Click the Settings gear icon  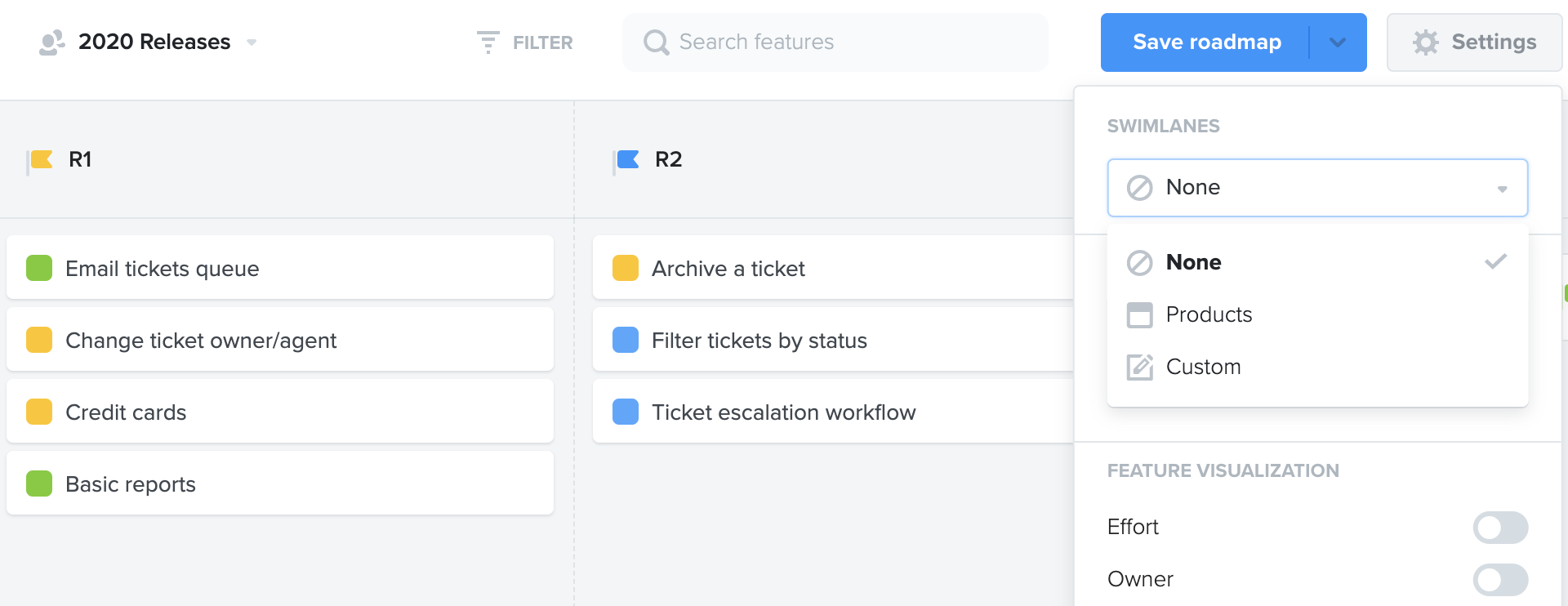click(1426, 42)
